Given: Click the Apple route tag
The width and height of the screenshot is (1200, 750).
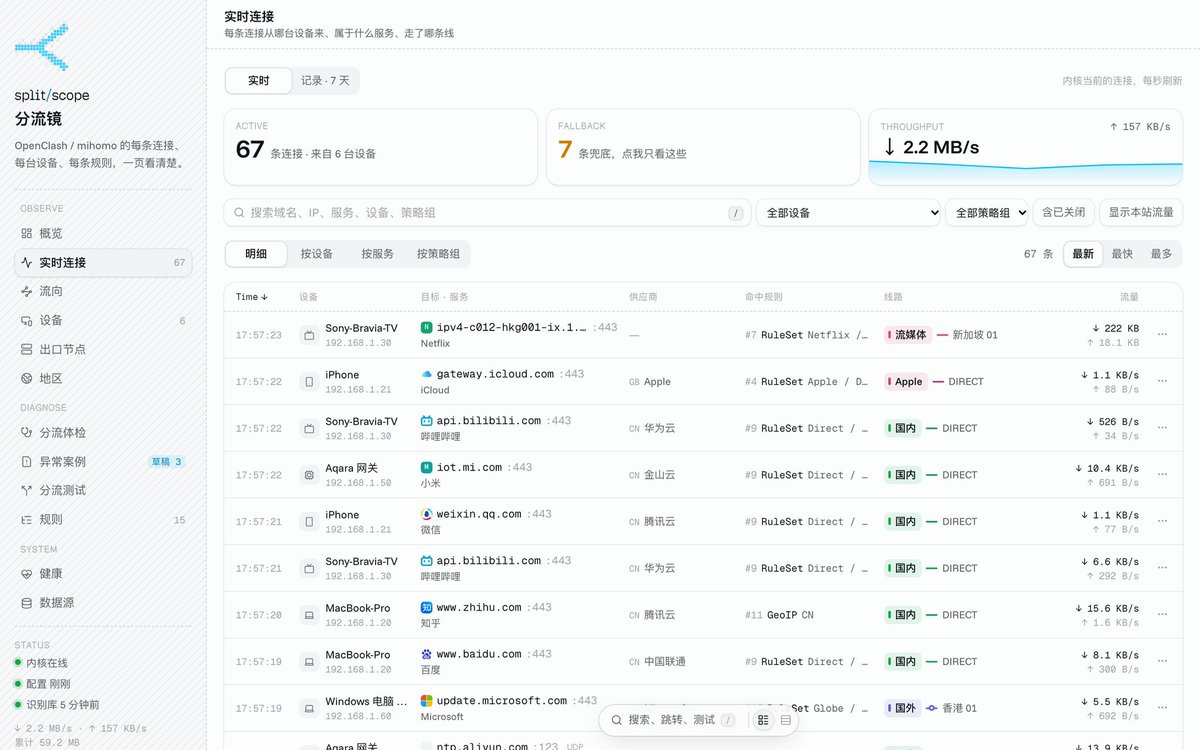Looking at the screenshot, I should [x=906, y=382].
